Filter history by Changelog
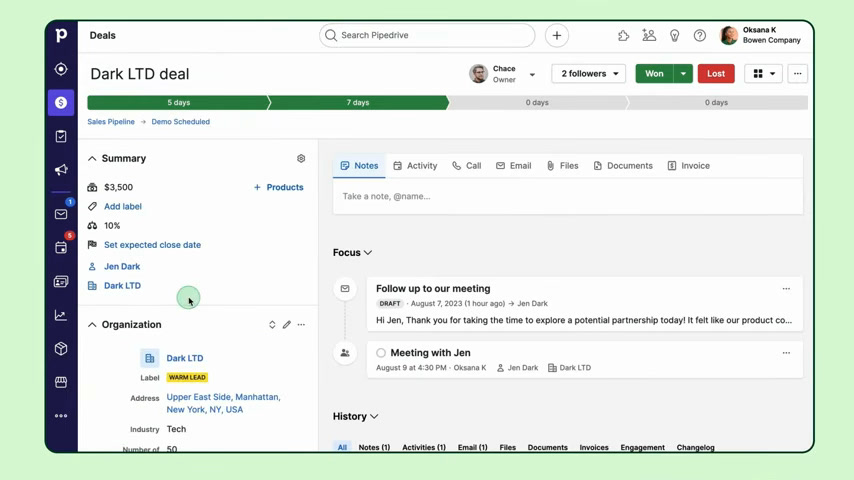The width and height of the screenshot is (854, 480). pos(696,447)
